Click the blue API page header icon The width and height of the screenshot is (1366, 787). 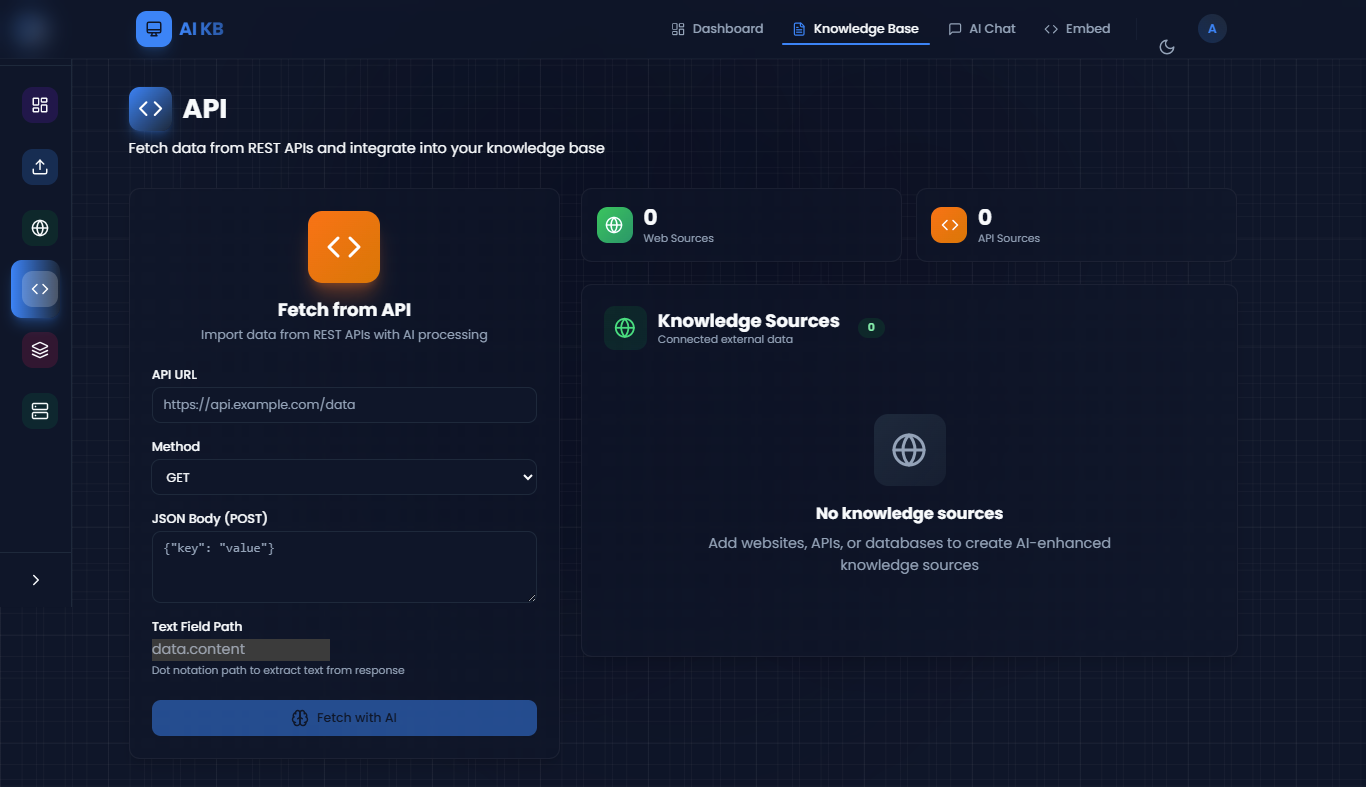tap(150, 109)
